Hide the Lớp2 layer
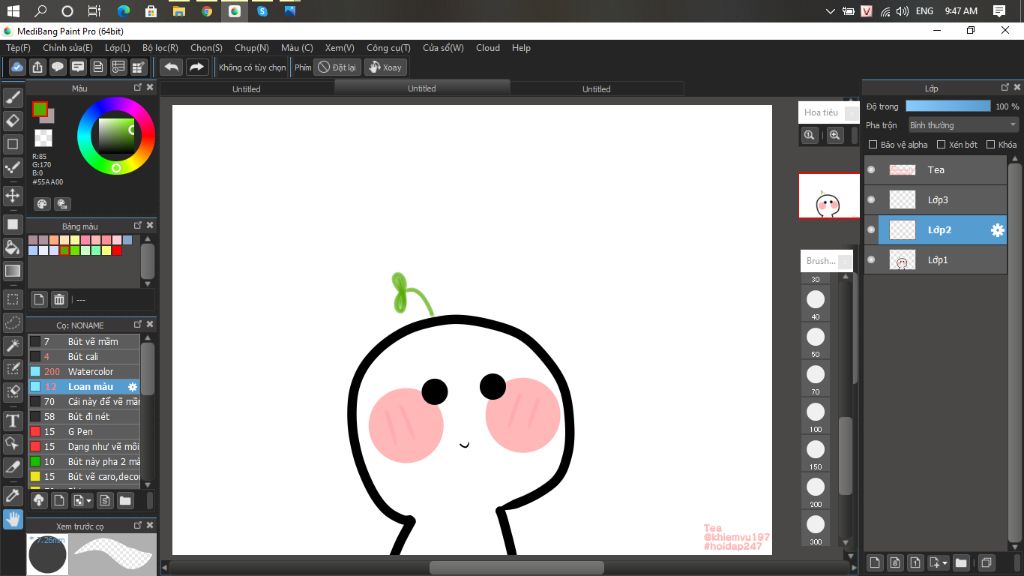Image resolution: width=1024 pixels, height=576 pixels. point(871,230)
